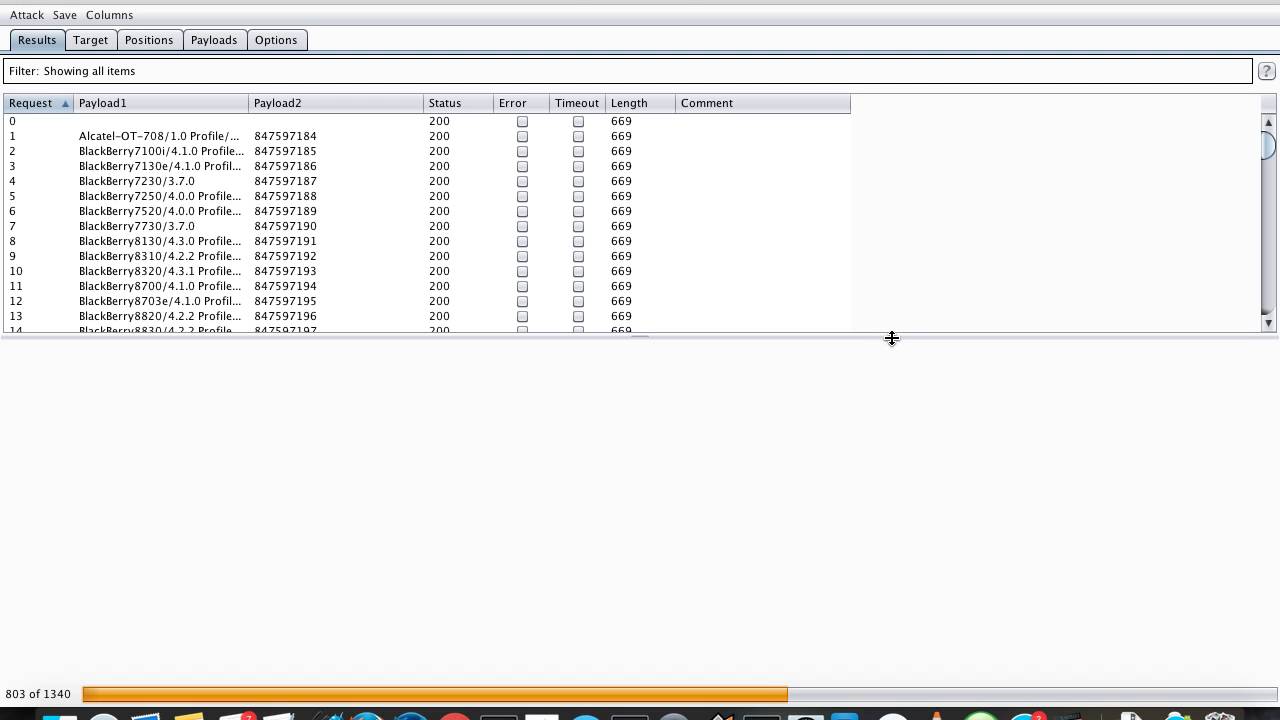
Task: Click Payload2 value 847597184
Action: (x=285, y=136)
